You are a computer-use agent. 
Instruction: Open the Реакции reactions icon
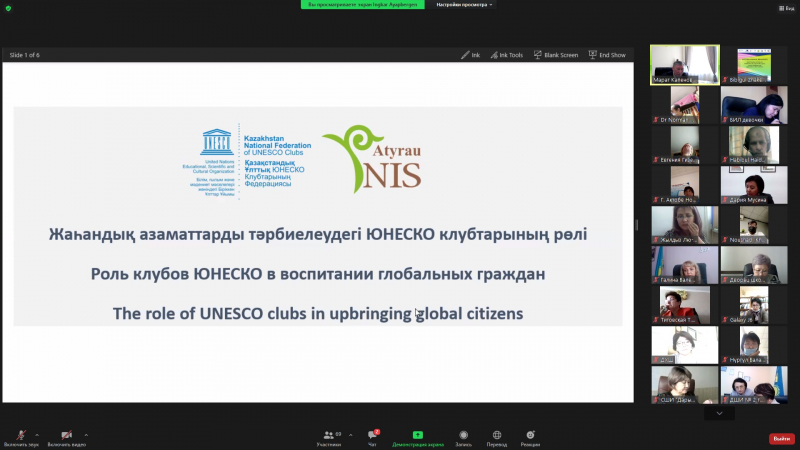pos(530,435)
